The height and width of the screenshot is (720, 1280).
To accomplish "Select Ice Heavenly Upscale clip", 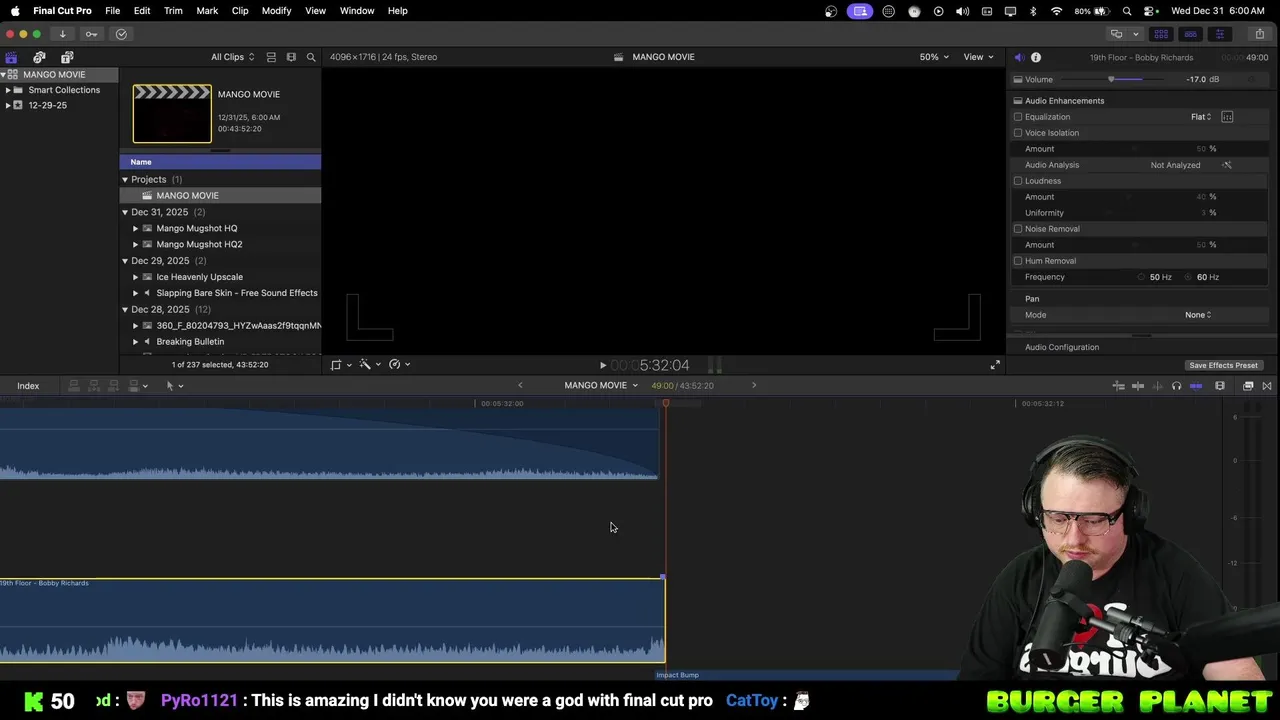I will pos(199,277).
